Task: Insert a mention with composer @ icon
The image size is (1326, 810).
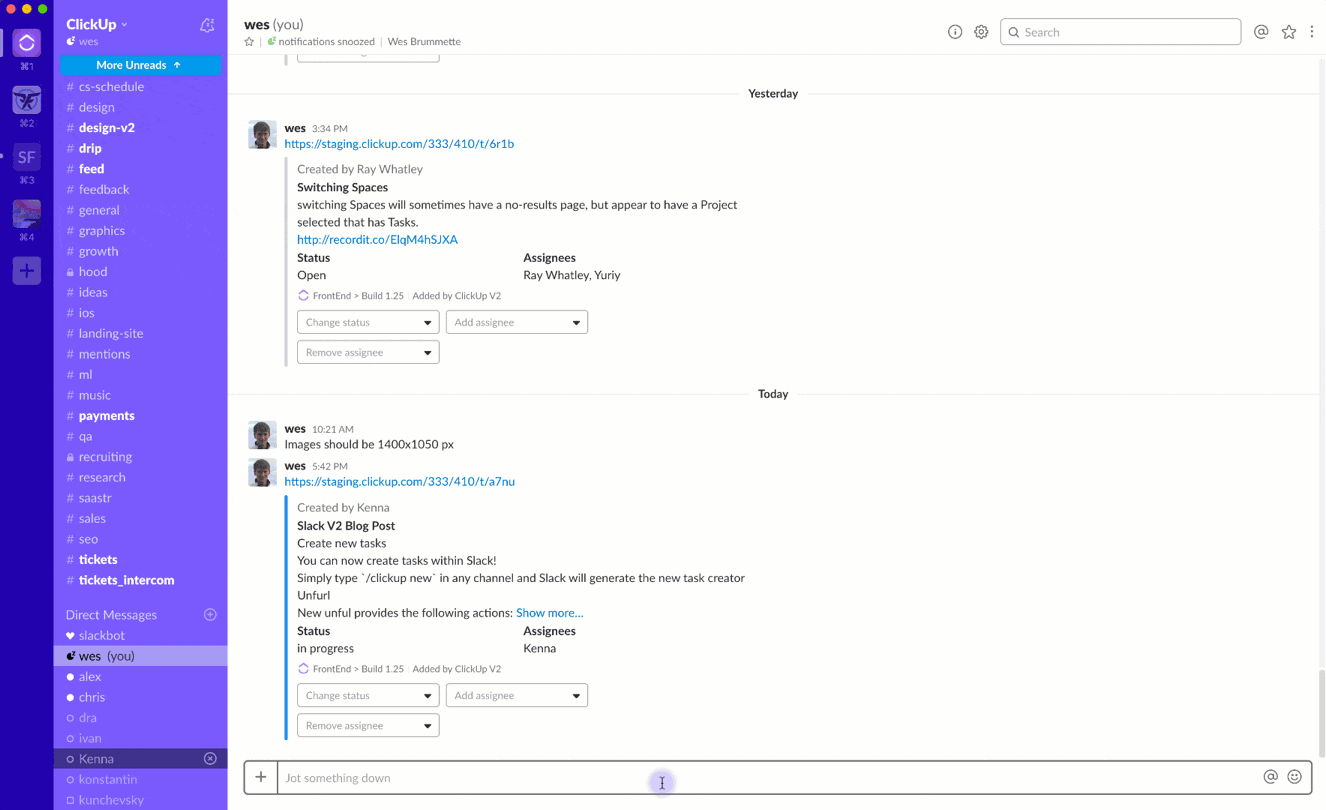Action: pyautogui.click(x=1271, y=777)
